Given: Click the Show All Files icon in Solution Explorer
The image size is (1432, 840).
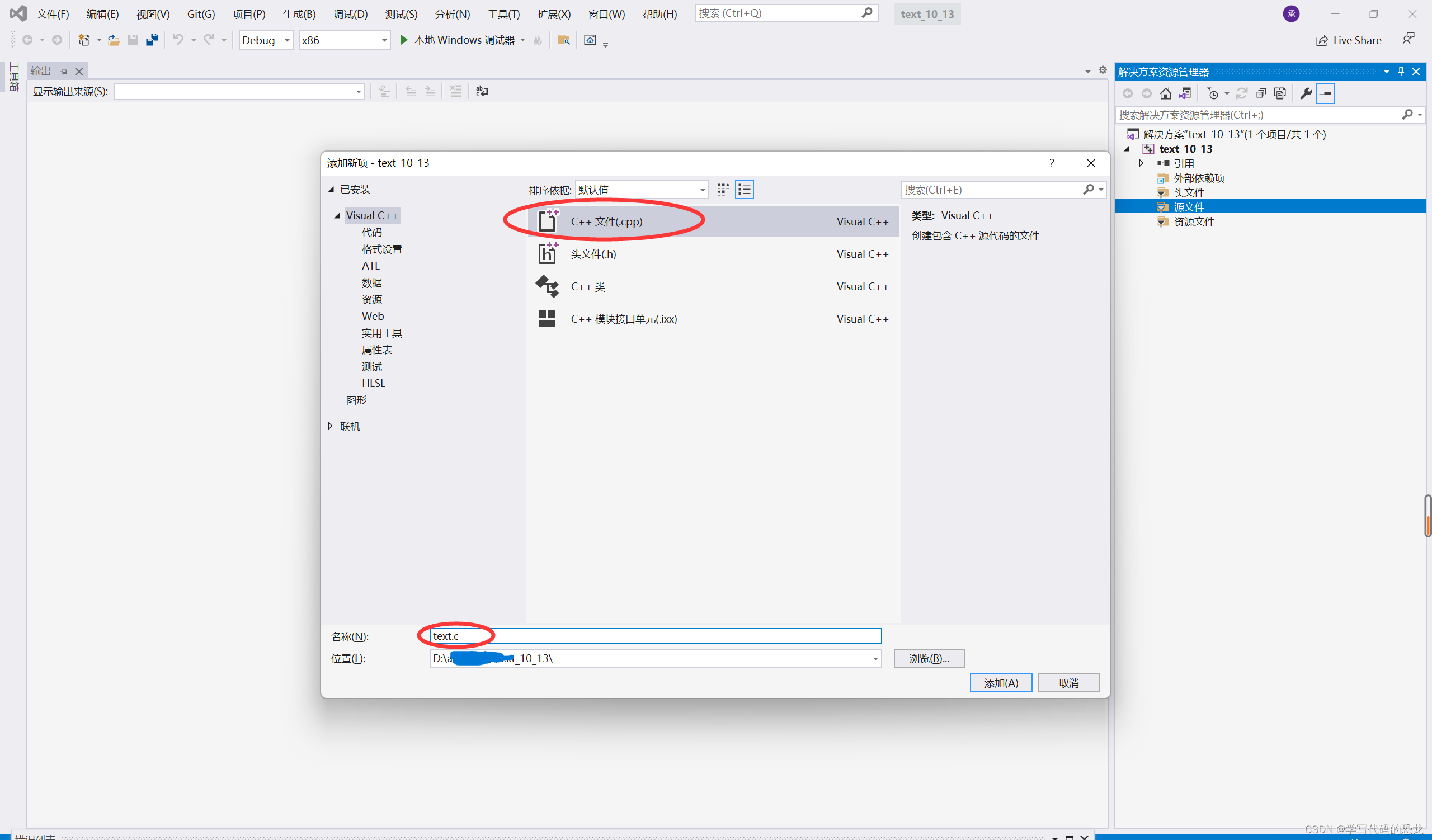Looking at the screenshot, I should tap(1280, 93).
